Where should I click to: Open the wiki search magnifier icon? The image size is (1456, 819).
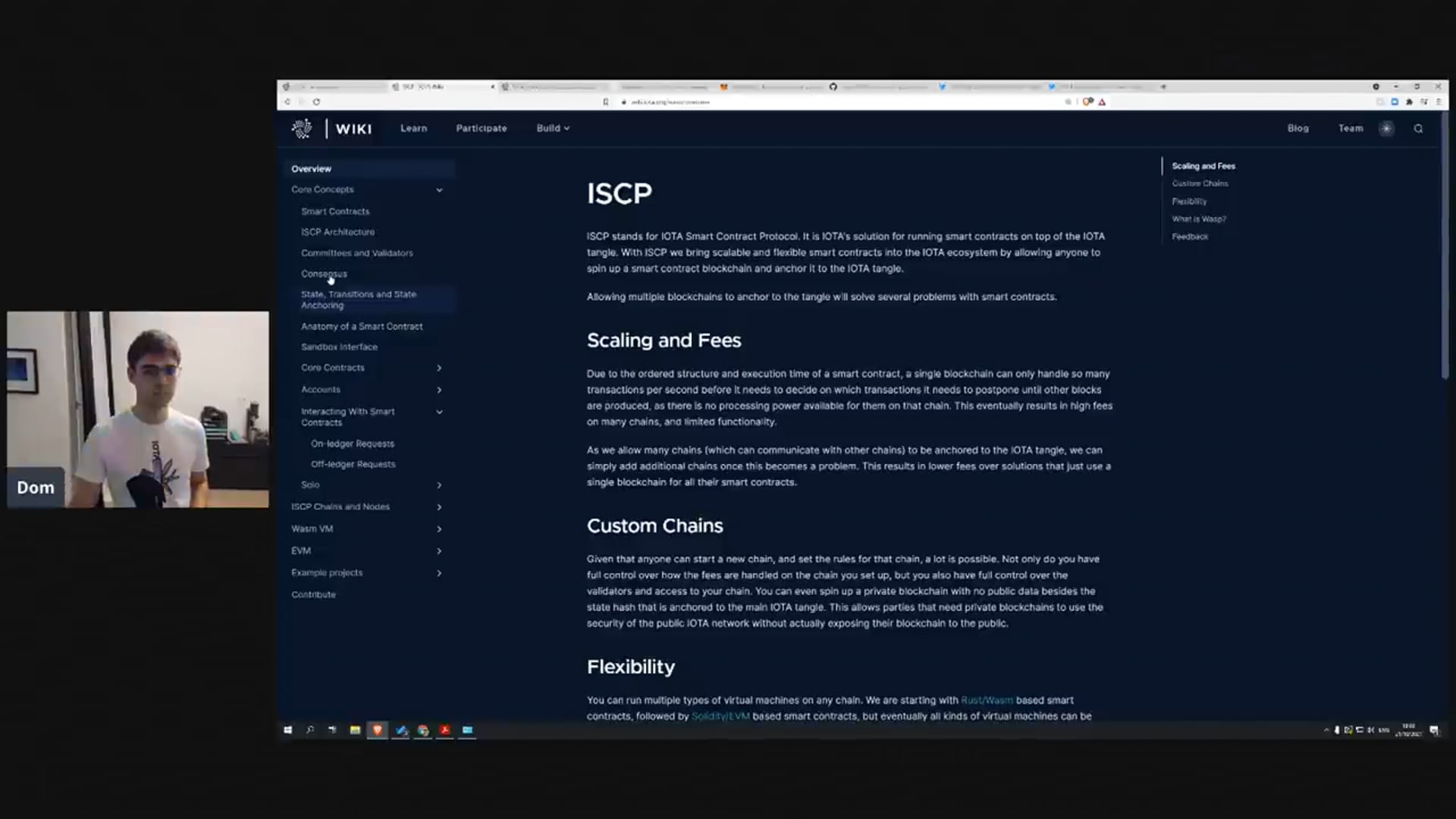(x=1418, y=128)
